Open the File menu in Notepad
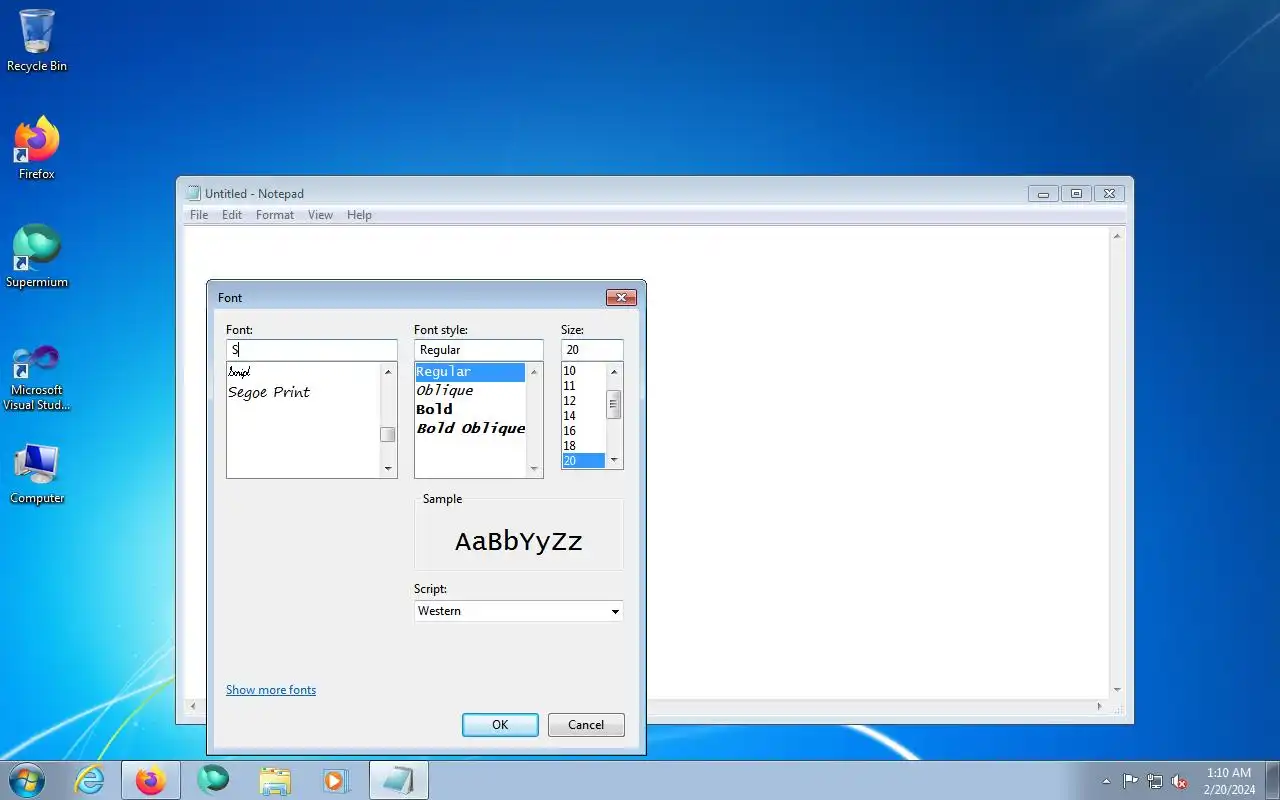Screen dimensions: 1280x800 [x=199, y=215]
